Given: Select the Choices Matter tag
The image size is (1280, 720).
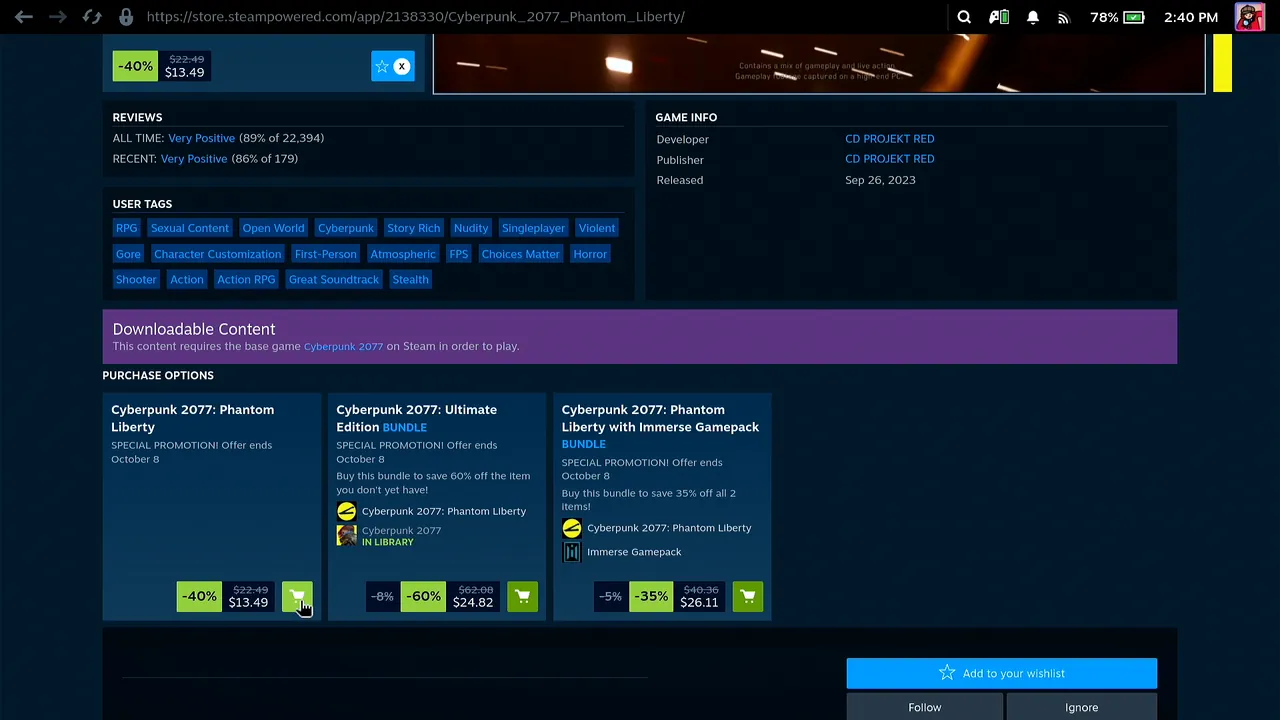Looking at the screenshot, I should point(520,254).
